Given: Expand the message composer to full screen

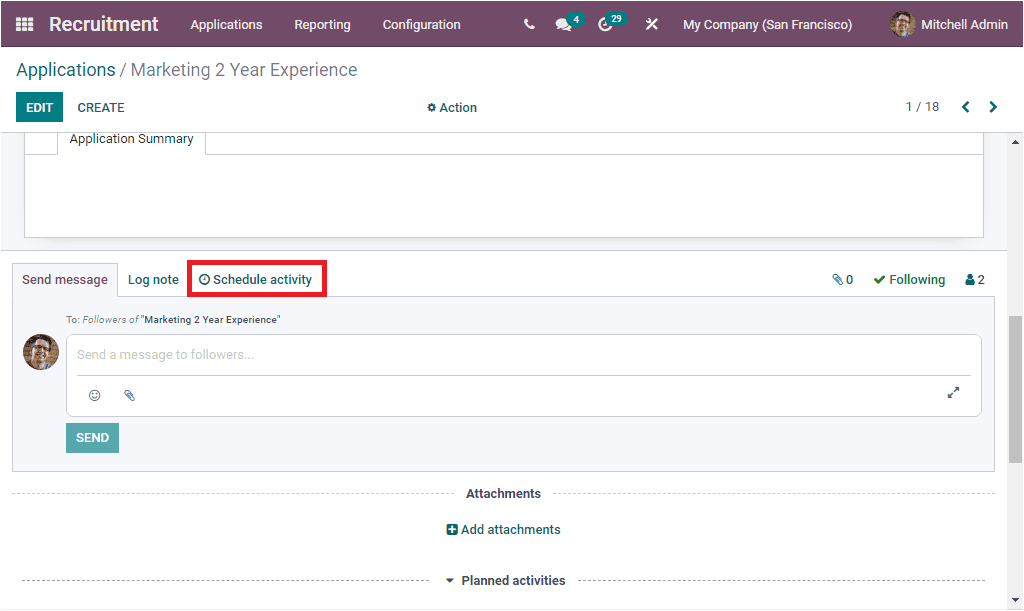Looking at the screenshot, I should tap(953, 393).
